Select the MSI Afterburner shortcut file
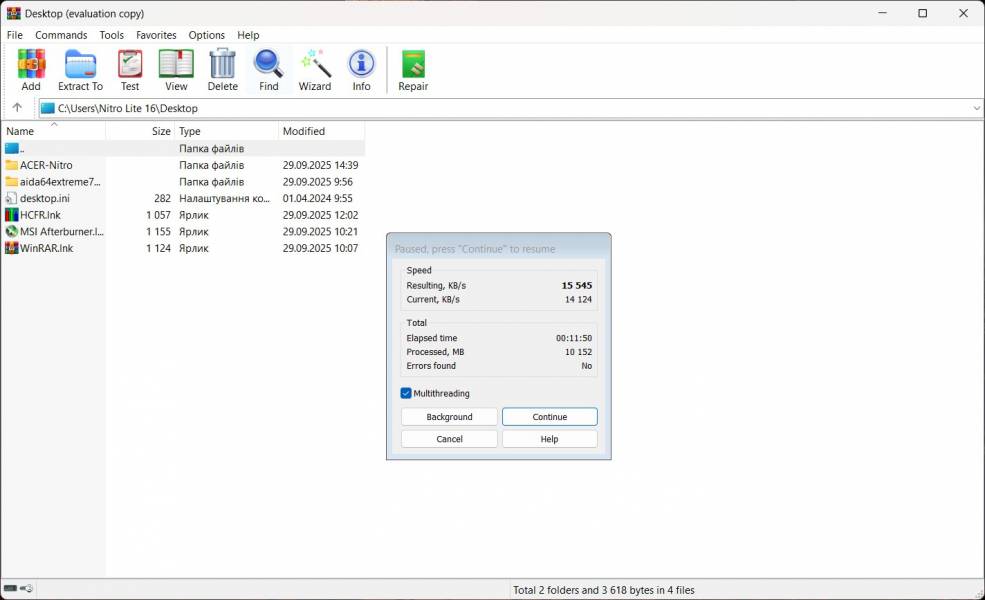The height and width of the screenshot is (600, 985). (61, 232)
